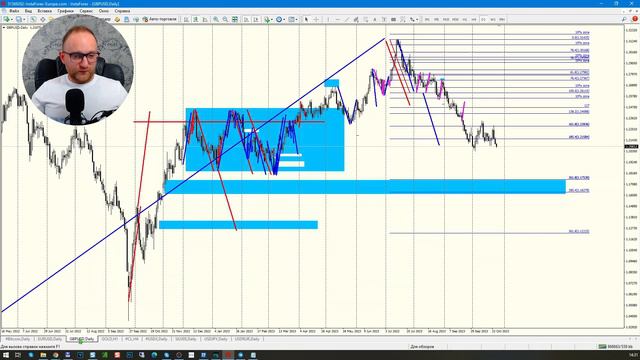Switch to #USDX,Daily chart tab
Image resolution: width=640 pixels, height=360 pixels.
tap(156, 339)
